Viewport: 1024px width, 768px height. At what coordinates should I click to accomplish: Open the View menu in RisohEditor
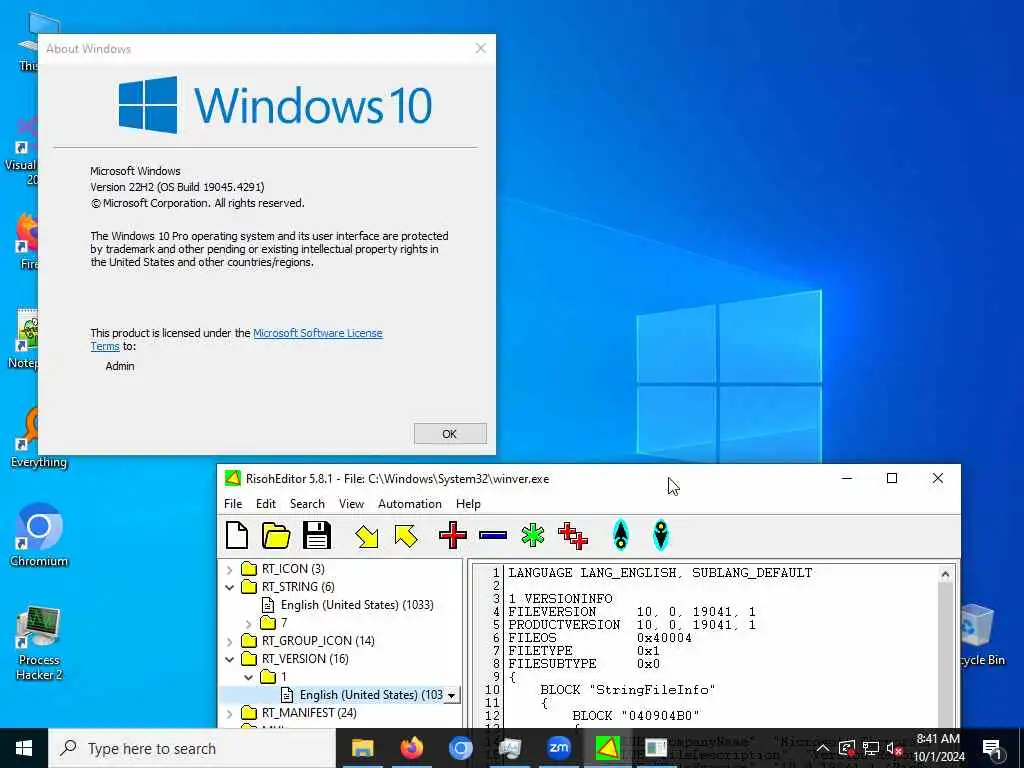tap(351, 504)
